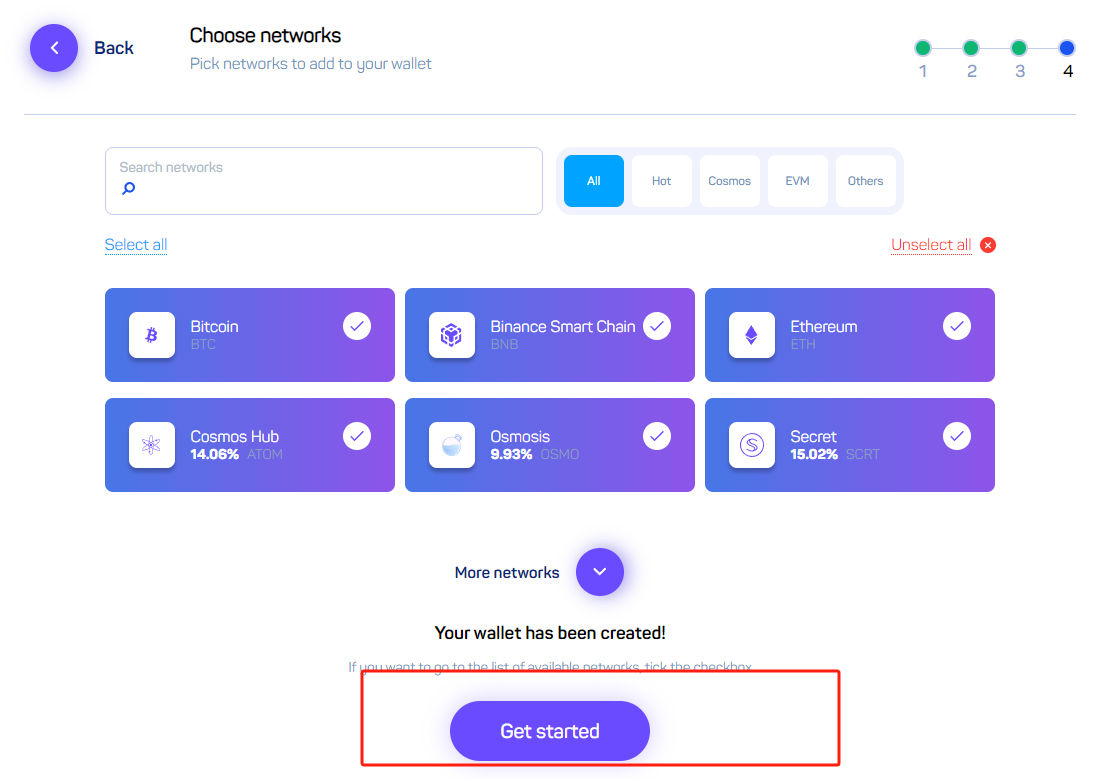The image size is (1102, 779).
Task: Uncheck the Bitcoin network checkmark
Action: [x=357, y=326]
